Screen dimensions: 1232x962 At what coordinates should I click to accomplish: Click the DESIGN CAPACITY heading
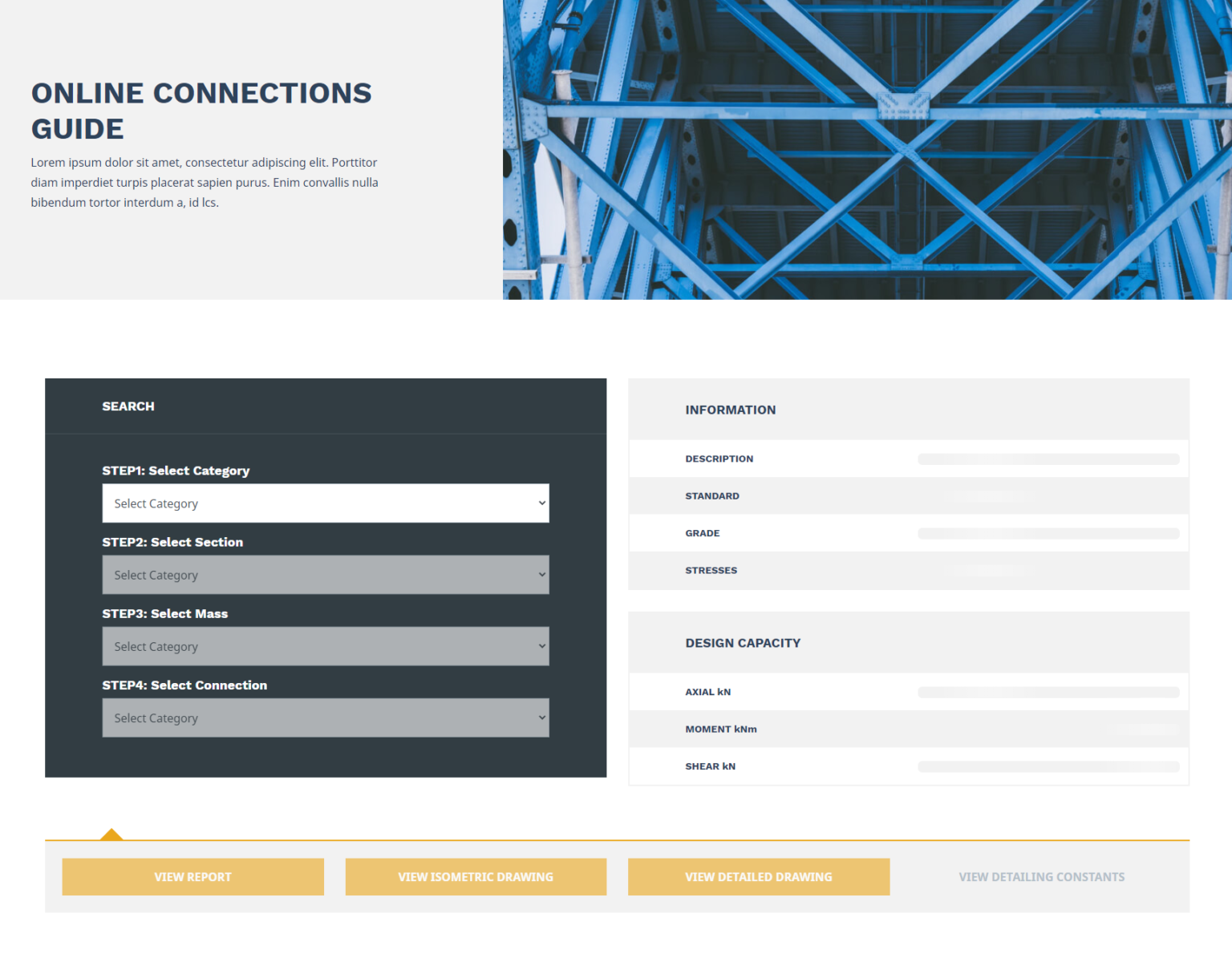click(x=742, y=642)
